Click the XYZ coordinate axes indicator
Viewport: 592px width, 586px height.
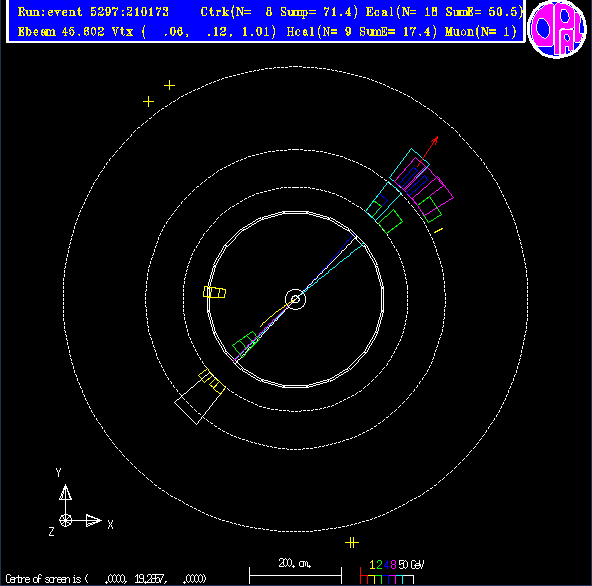tap(79, 503)
